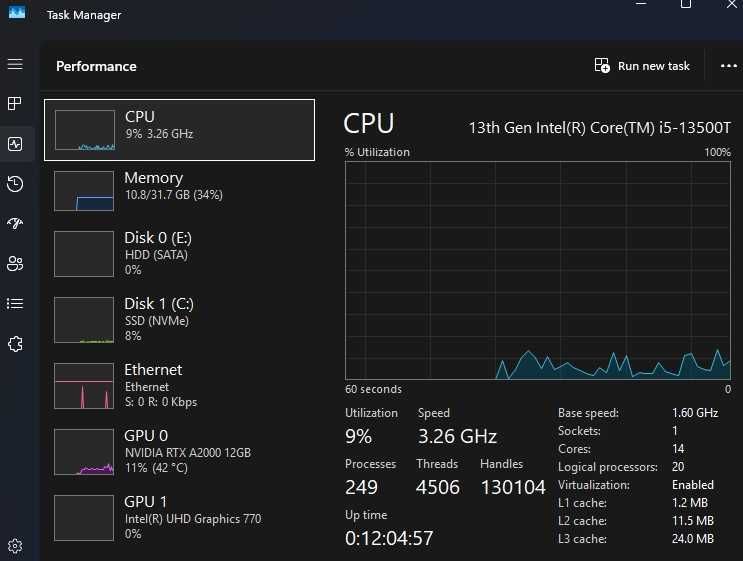Open the Details page icon
743x561 pixels.
[15, 304]
